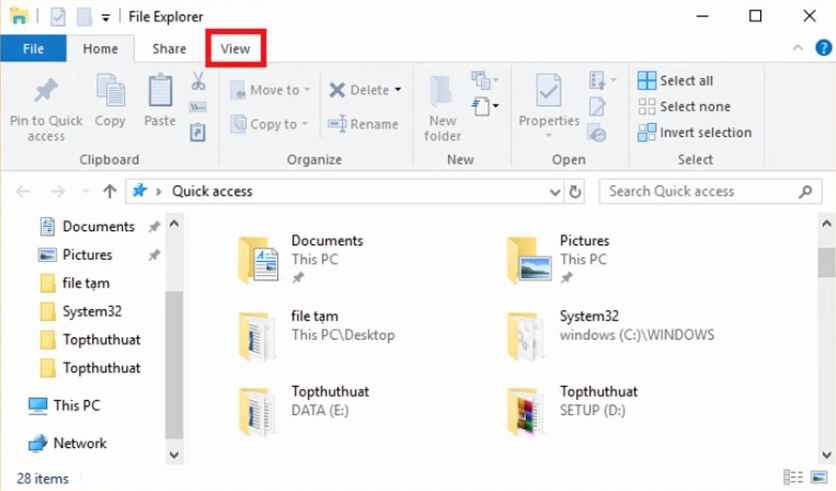836x491 pixels.
Task: Open the File menu tab
Action: pos(33,49)
